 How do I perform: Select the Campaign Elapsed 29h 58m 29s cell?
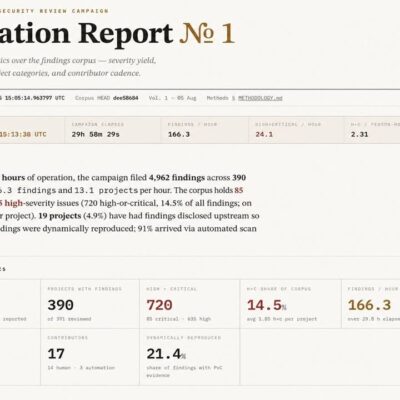[112, 130]
